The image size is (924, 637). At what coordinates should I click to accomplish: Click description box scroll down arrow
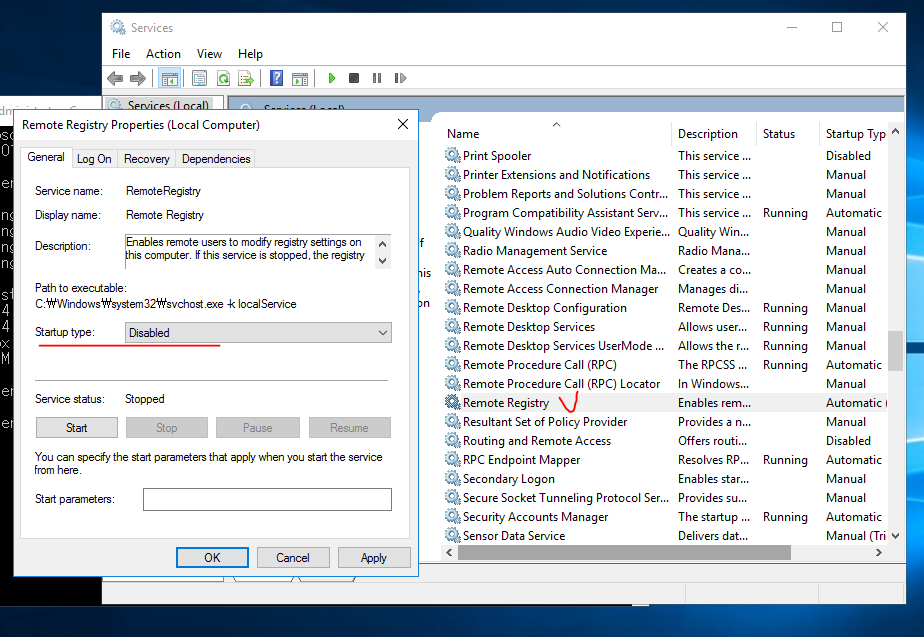[382, 260]
